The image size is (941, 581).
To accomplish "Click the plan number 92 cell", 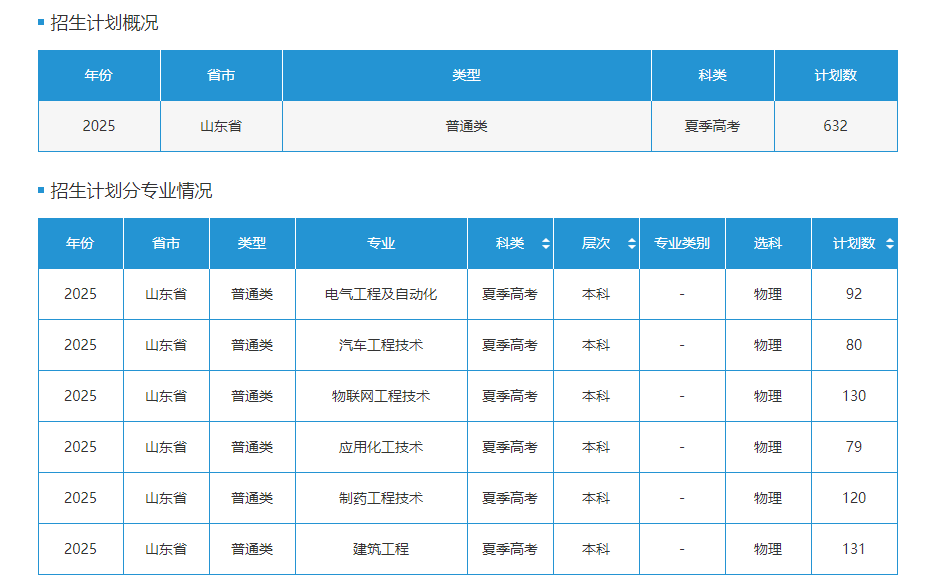I will [854, 295].
